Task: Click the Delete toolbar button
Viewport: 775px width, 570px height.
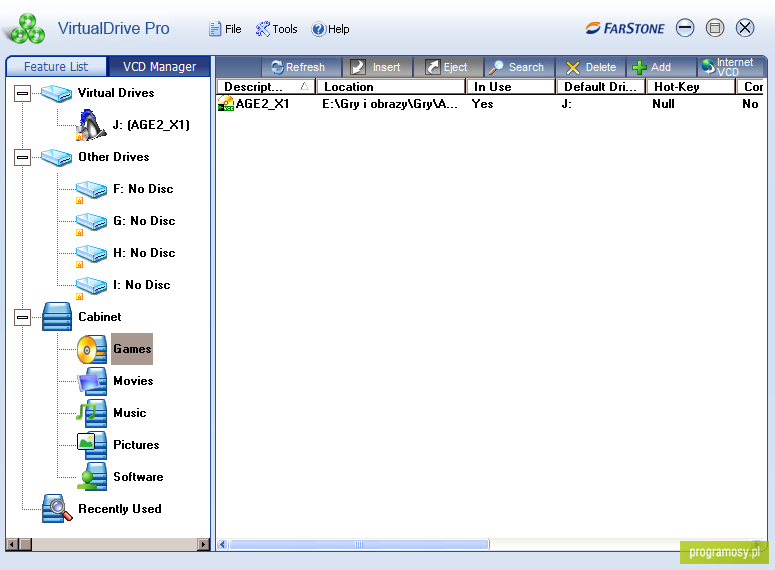Action: tap(591, 67)
